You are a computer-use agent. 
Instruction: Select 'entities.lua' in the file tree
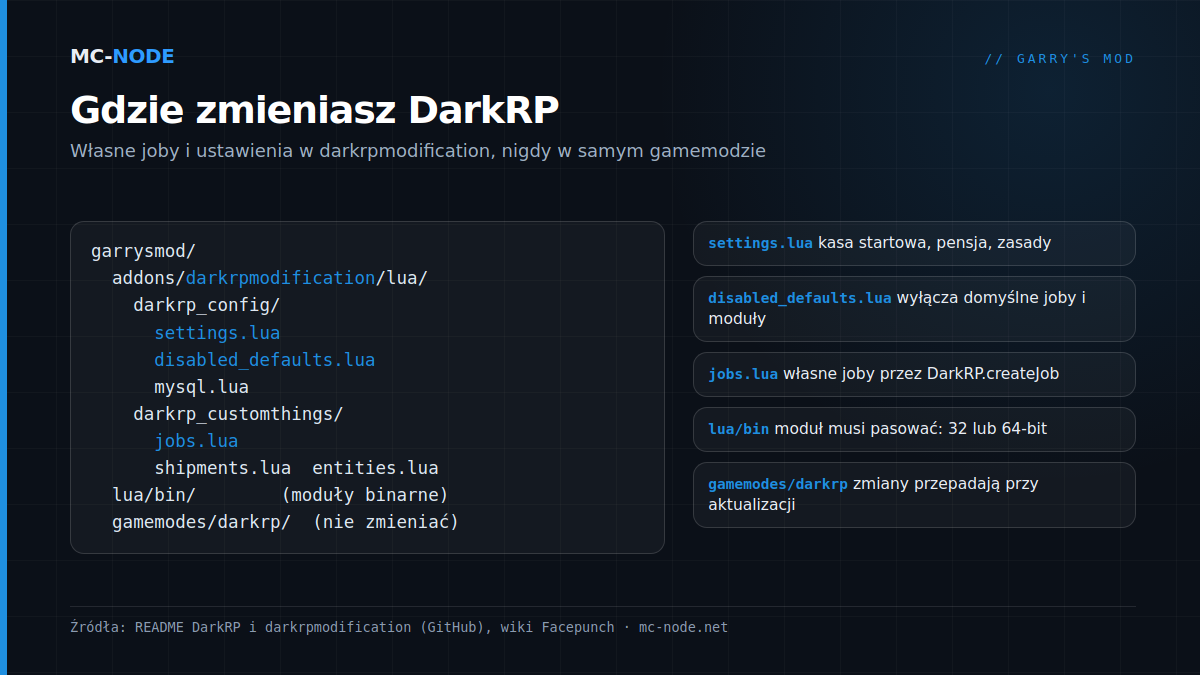(375, 467)
